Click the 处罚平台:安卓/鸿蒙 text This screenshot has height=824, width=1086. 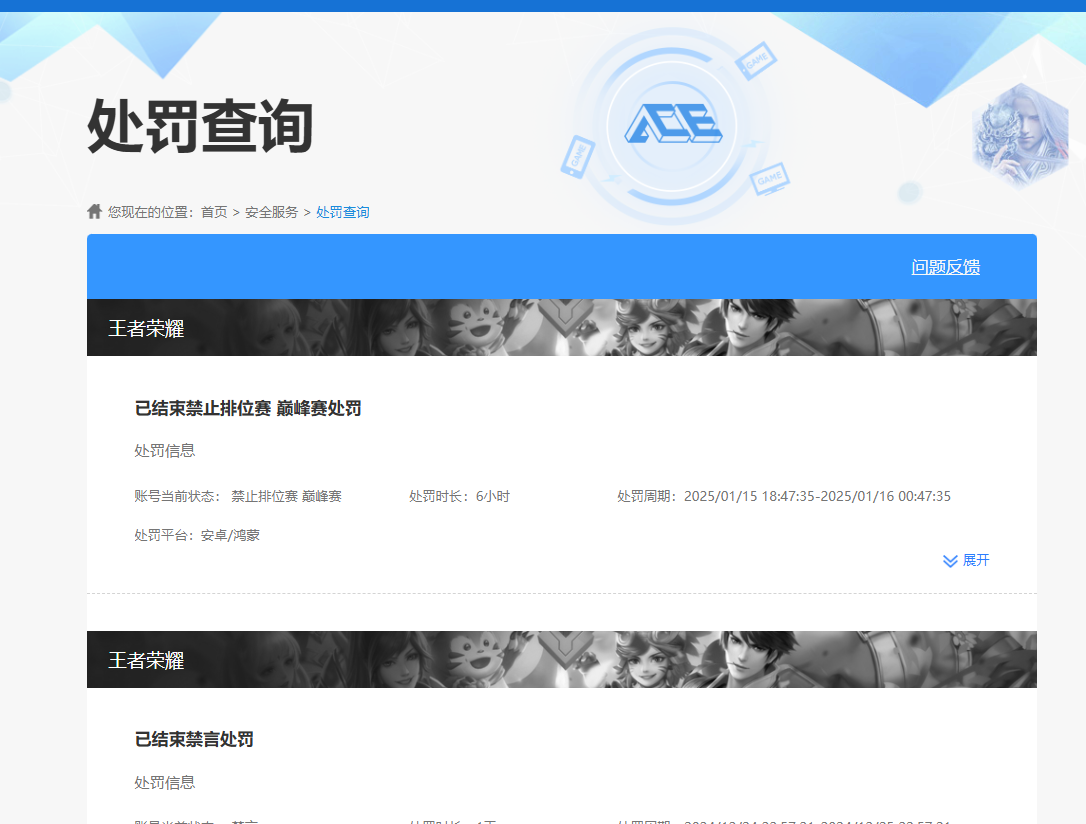pos(197,535)
